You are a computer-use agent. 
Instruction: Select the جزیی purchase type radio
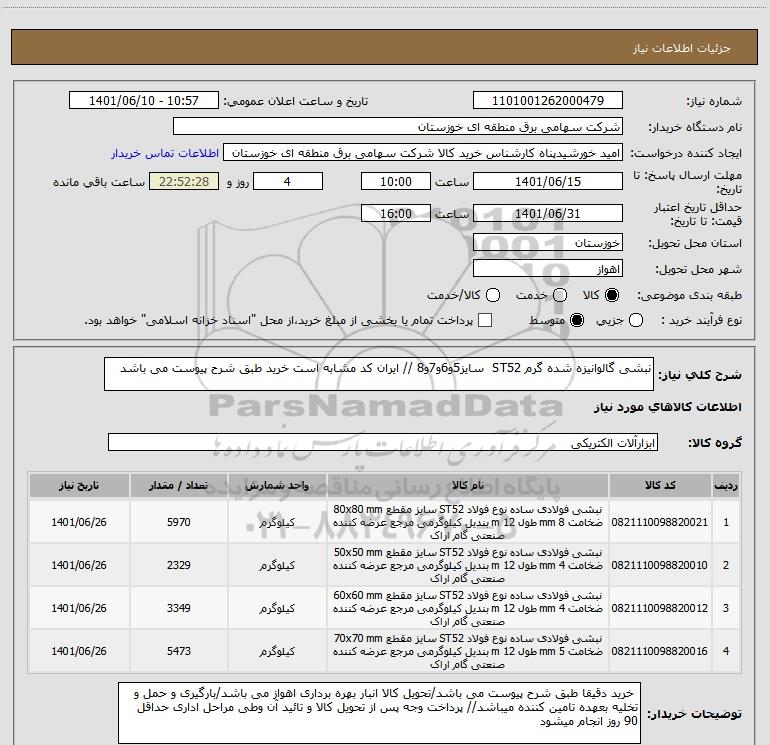point(636,321)
